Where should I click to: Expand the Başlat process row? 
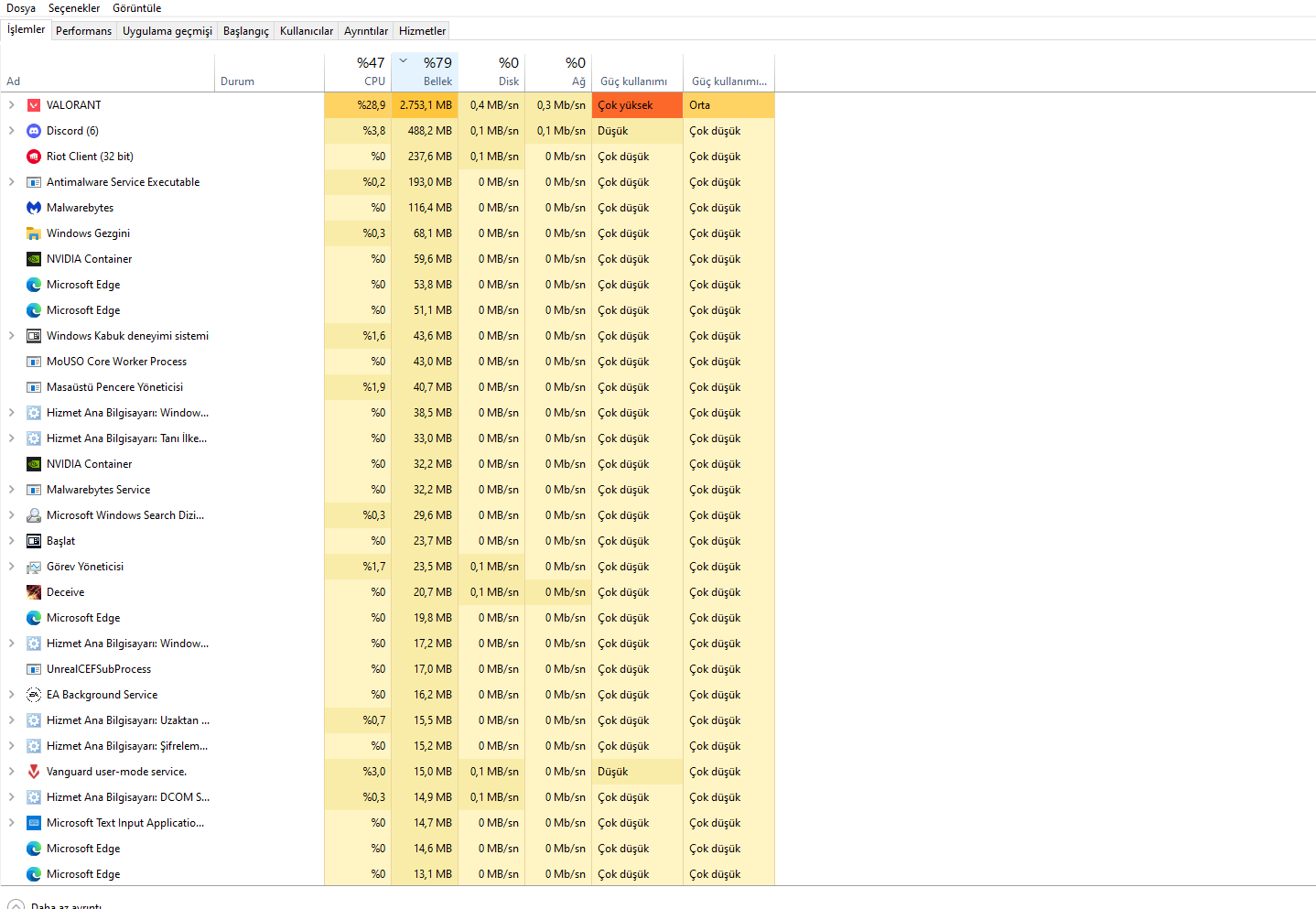click(x=11, y=541)
